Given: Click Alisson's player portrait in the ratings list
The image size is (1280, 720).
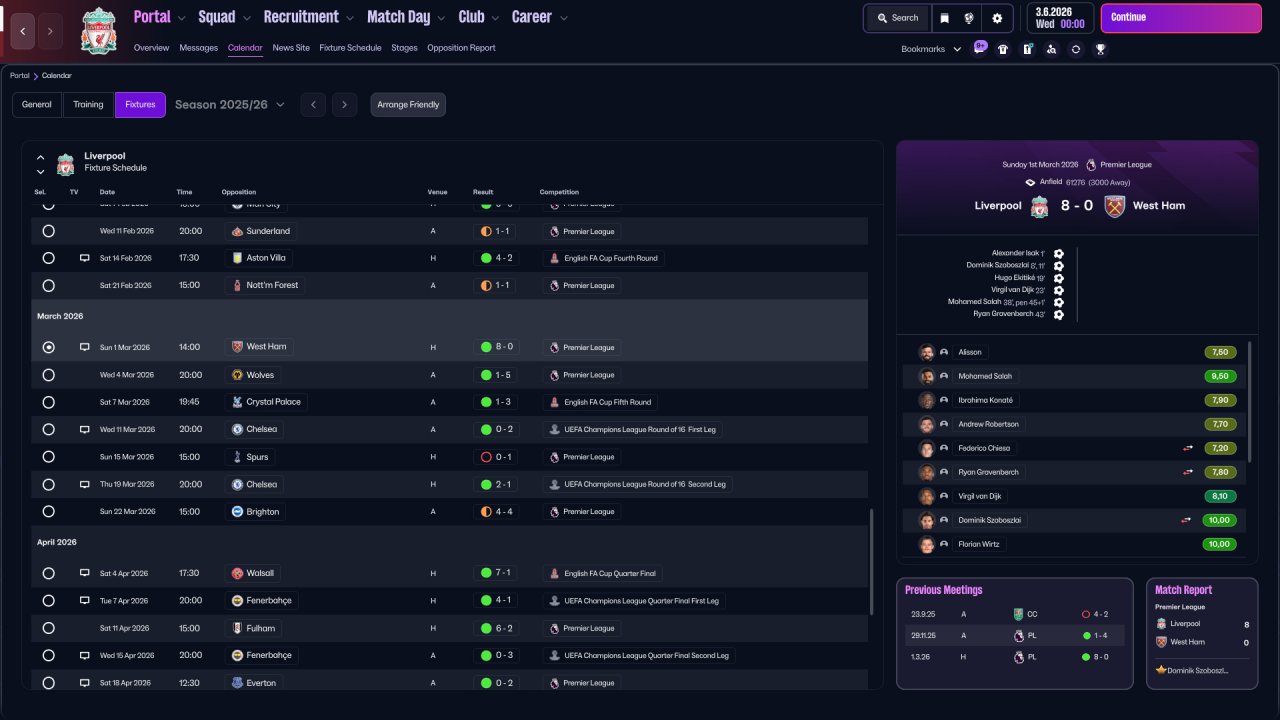Looking at the screenshot, I should pos(927,352).
